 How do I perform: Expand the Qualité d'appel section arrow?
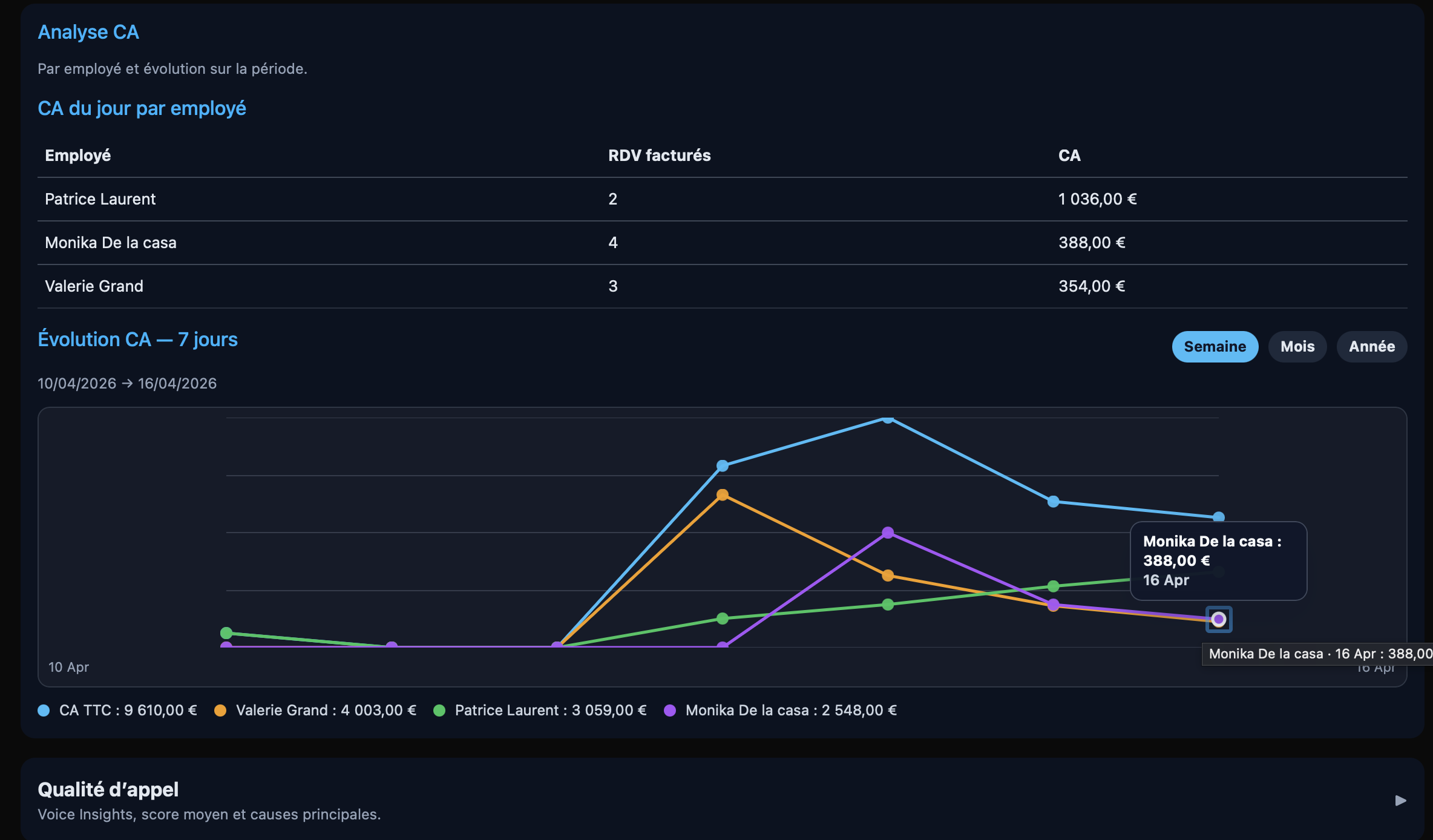1400,801
